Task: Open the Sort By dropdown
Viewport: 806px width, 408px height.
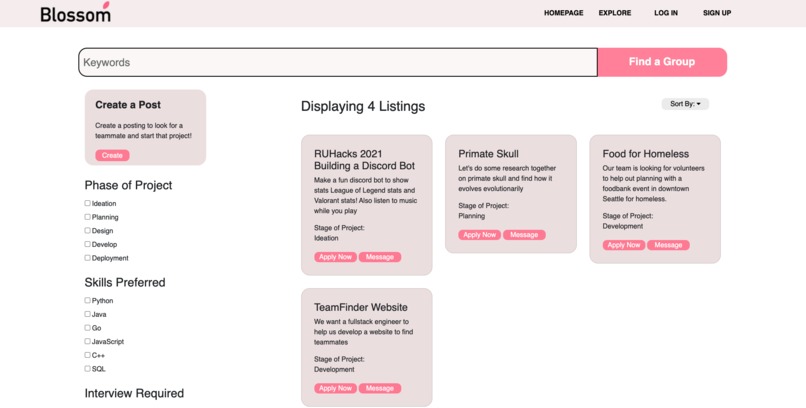Action: pos(685,104)
